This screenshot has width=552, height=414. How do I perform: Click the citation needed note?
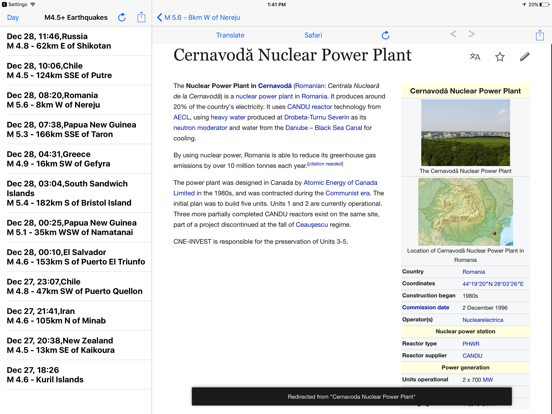pos(325,164)
